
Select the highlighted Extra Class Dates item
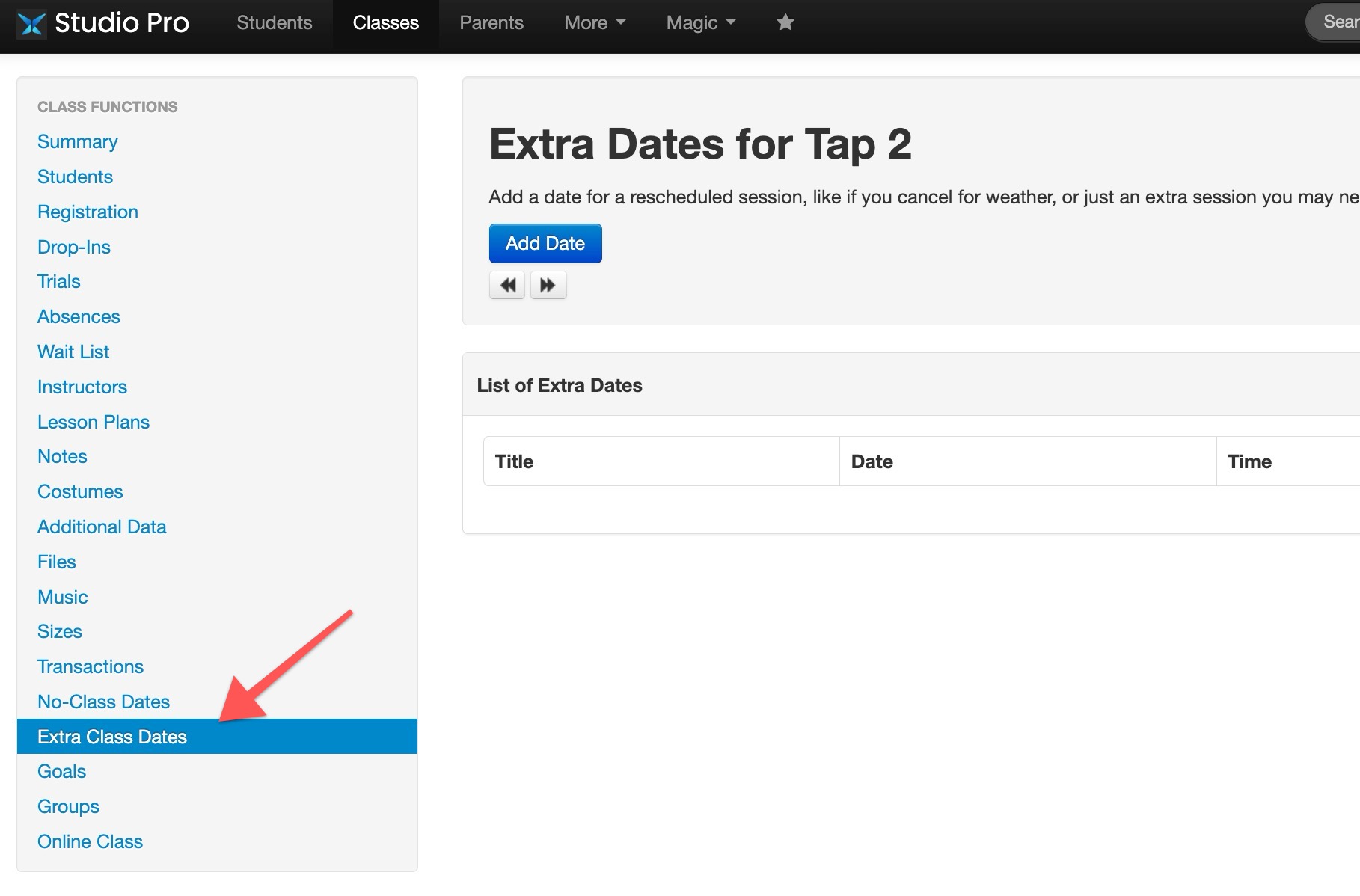tap(217, 737)
